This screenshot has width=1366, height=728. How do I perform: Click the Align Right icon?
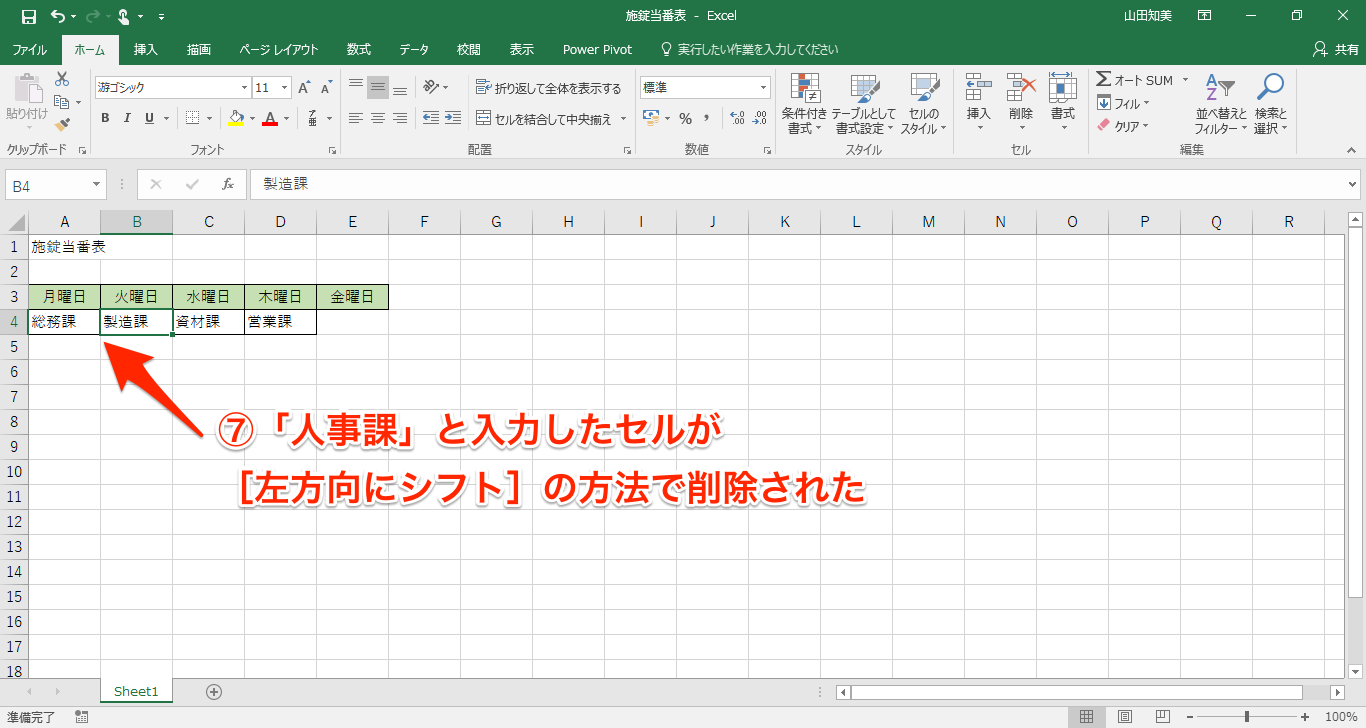coord(399,118)
